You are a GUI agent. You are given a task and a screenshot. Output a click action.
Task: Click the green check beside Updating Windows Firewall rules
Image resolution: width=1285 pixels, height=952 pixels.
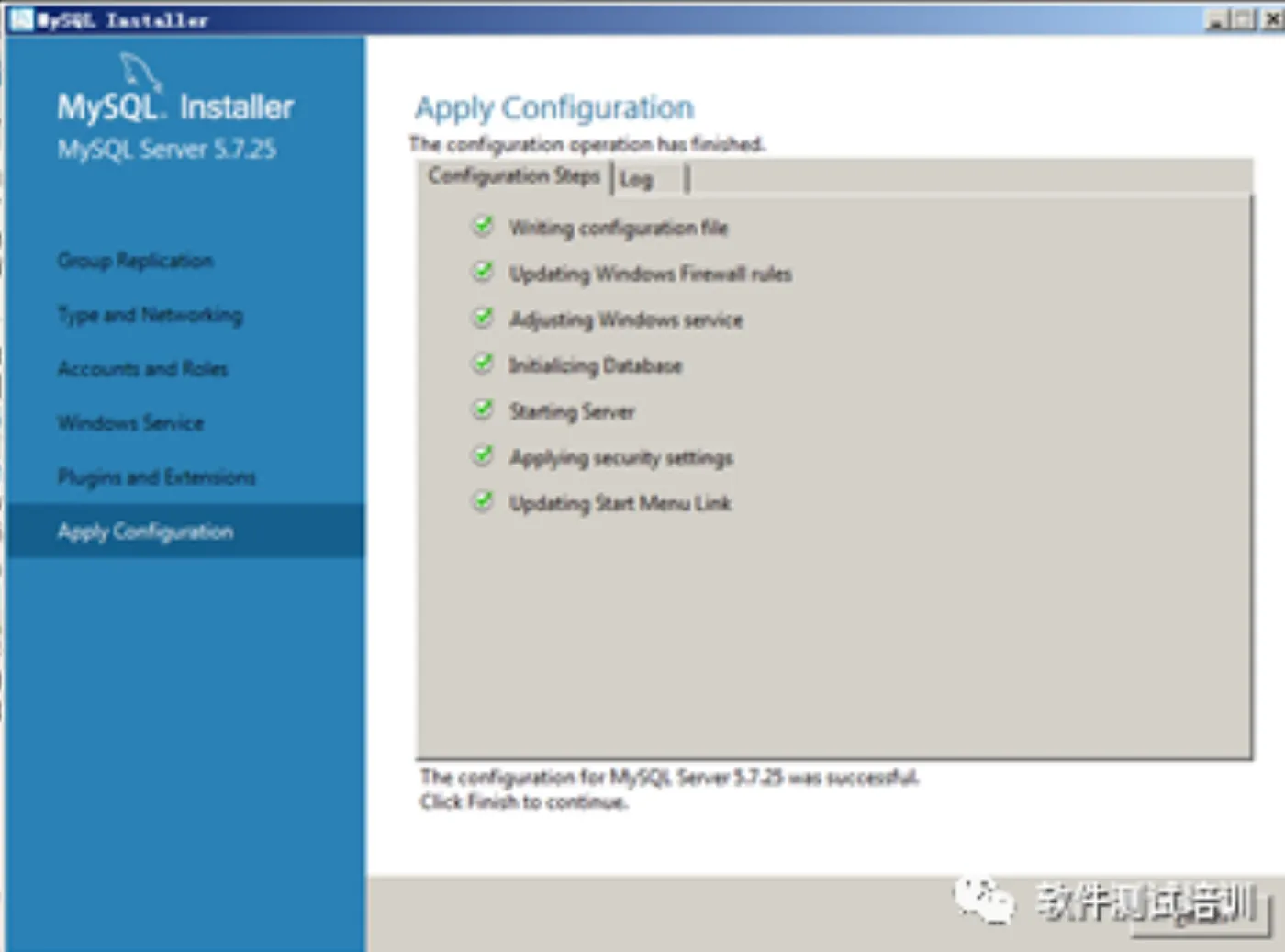point(482,272)
